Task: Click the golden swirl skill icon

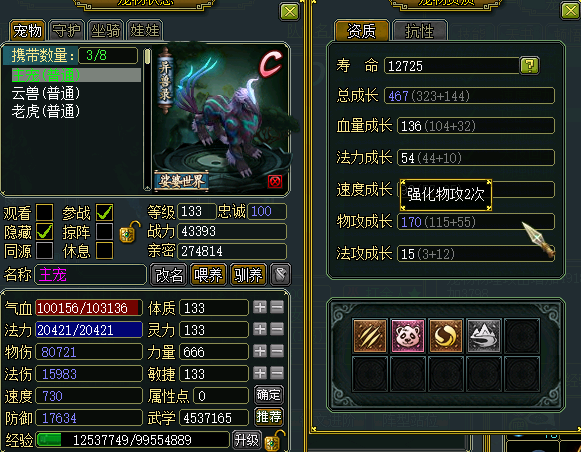Action: tap(446, 336)
